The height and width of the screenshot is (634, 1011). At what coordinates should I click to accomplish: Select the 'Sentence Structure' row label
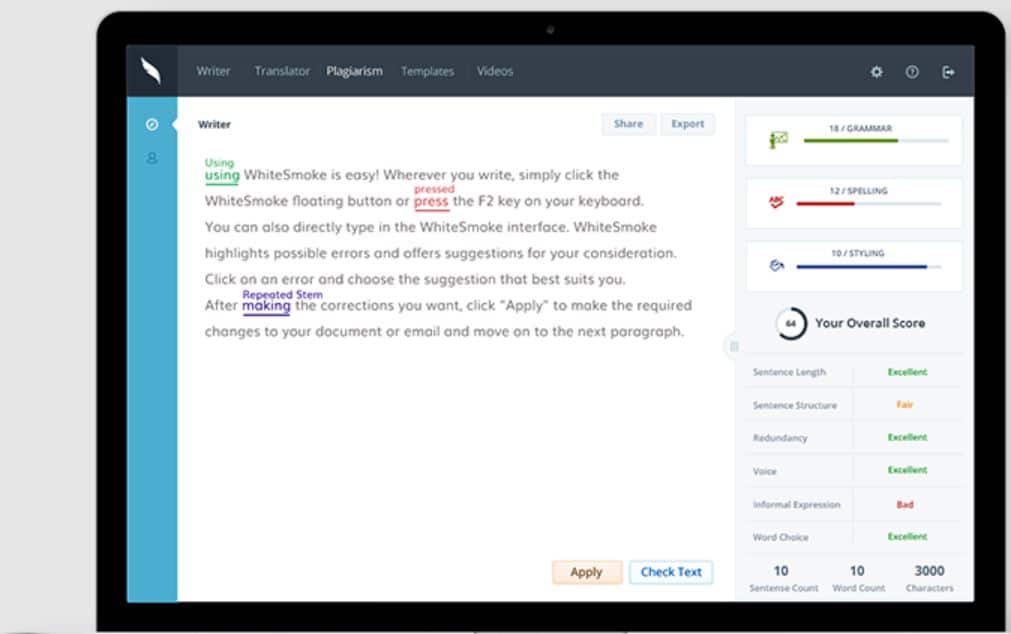794,405
